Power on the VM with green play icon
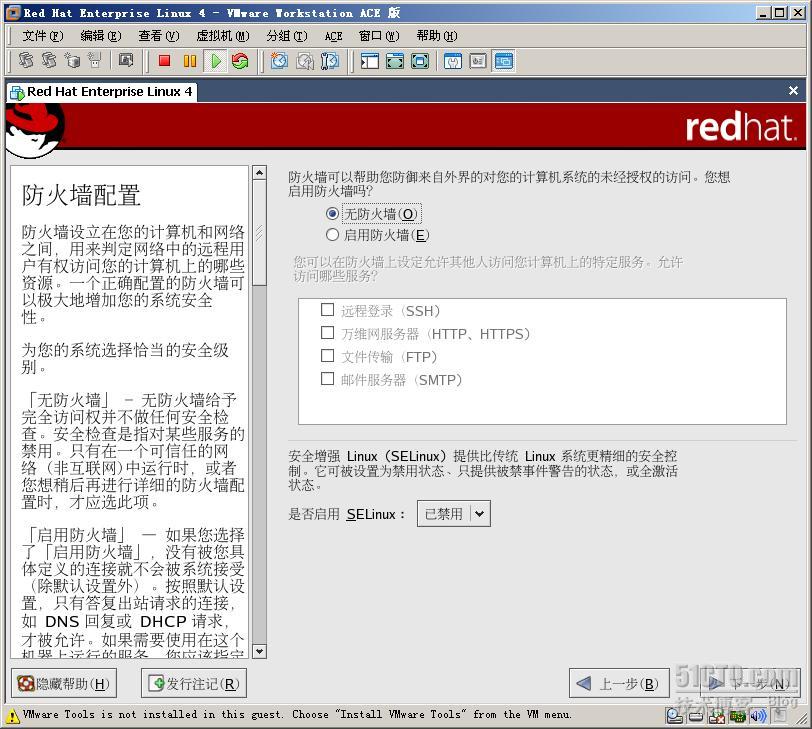The height and width of the screenshot is (729, 812). pyautogui.click(x=215, y=61)
